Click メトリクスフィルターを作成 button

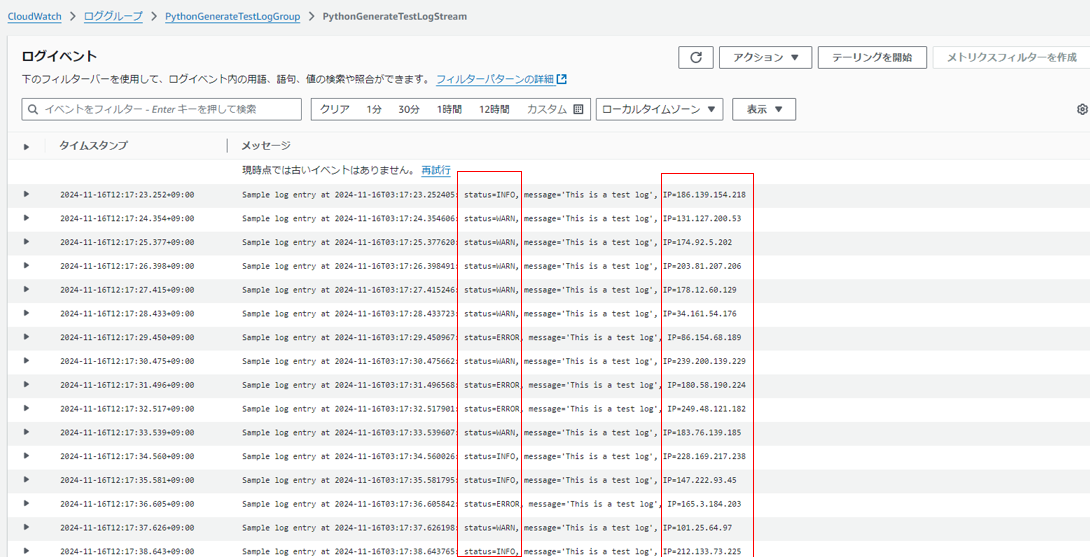pos(1011,58)
